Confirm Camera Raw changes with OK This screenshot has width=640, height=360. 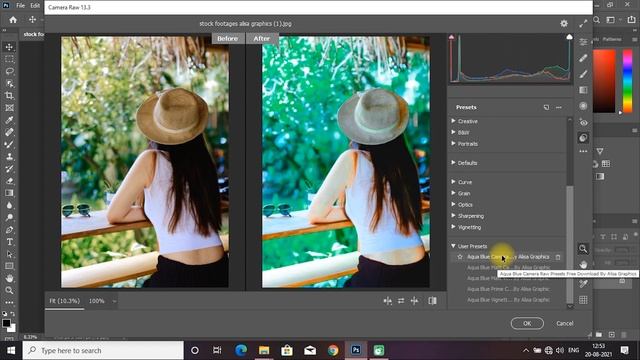[527, 323]
